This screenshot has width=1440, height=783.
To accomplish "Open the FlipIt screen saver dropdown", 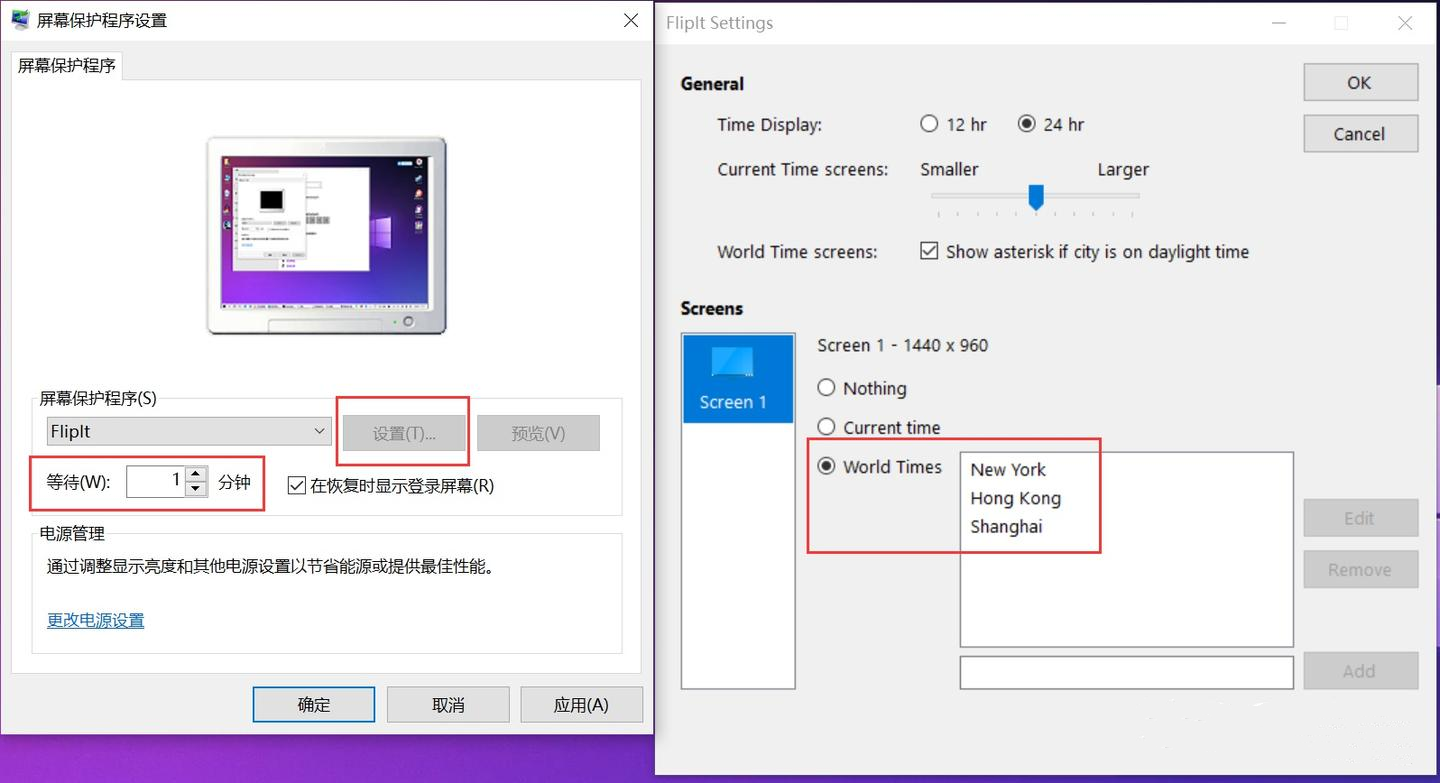I will pos(189,432).
